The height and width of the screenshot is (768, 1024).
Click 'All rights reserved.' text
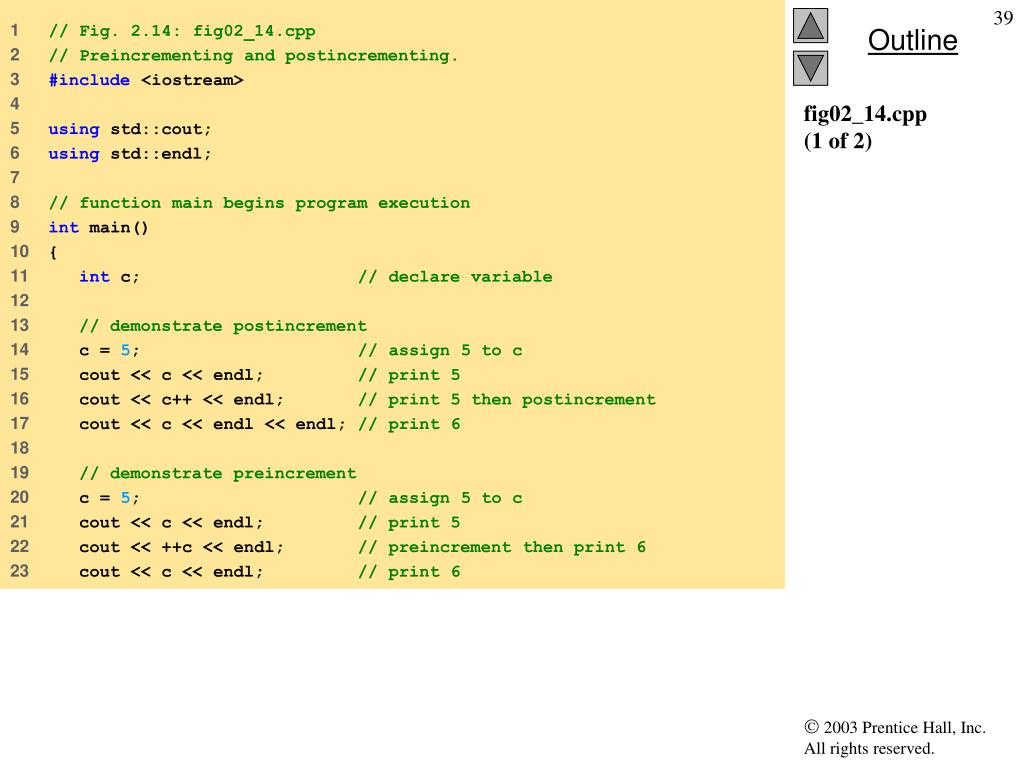pyautogui.click(x=869, y=748)
